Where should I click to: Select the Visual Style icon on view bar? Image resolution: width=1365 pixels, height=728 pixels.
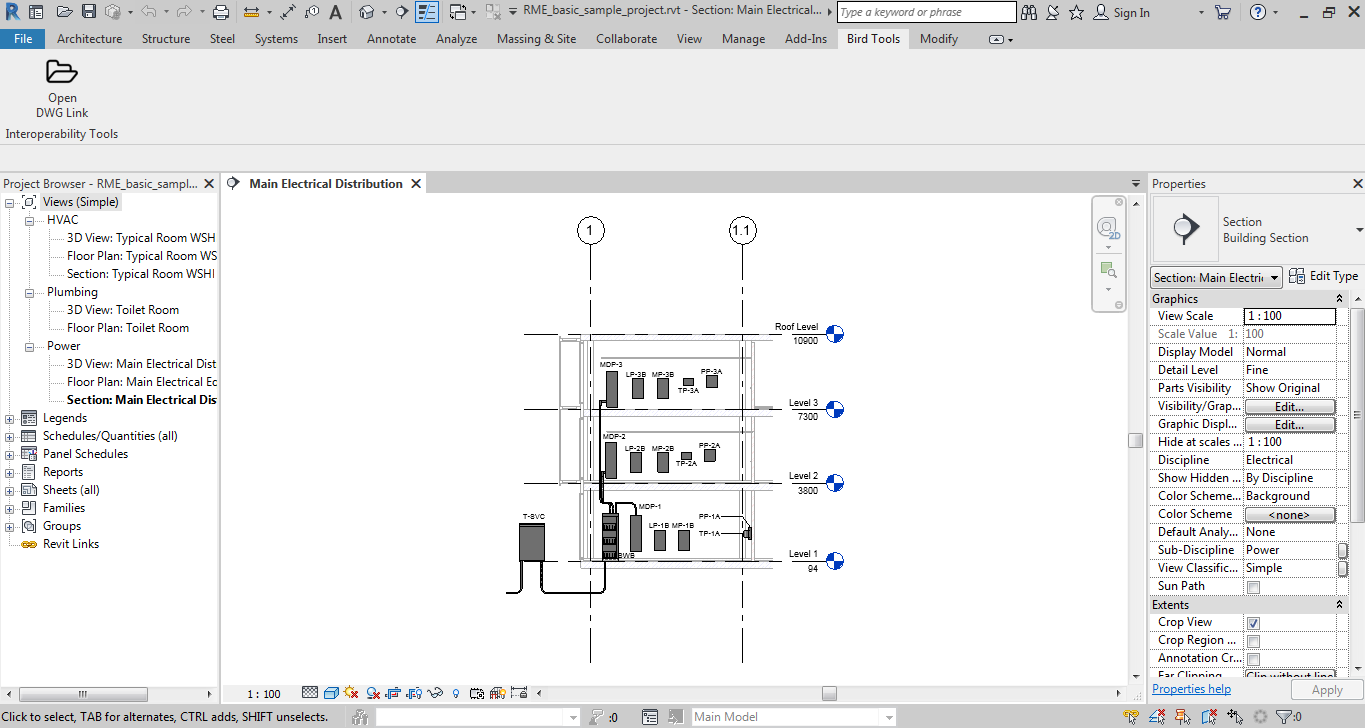pyautogui.click(x=331, y=692)
